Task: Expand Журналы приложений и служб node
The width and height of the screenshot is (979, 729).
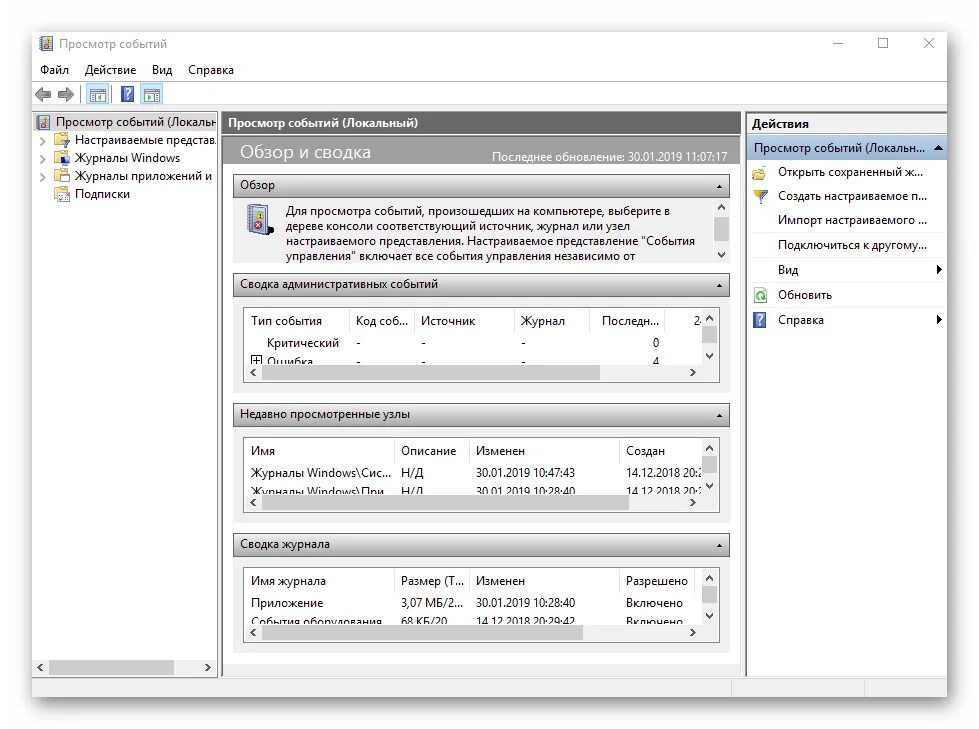Action: 42,177
